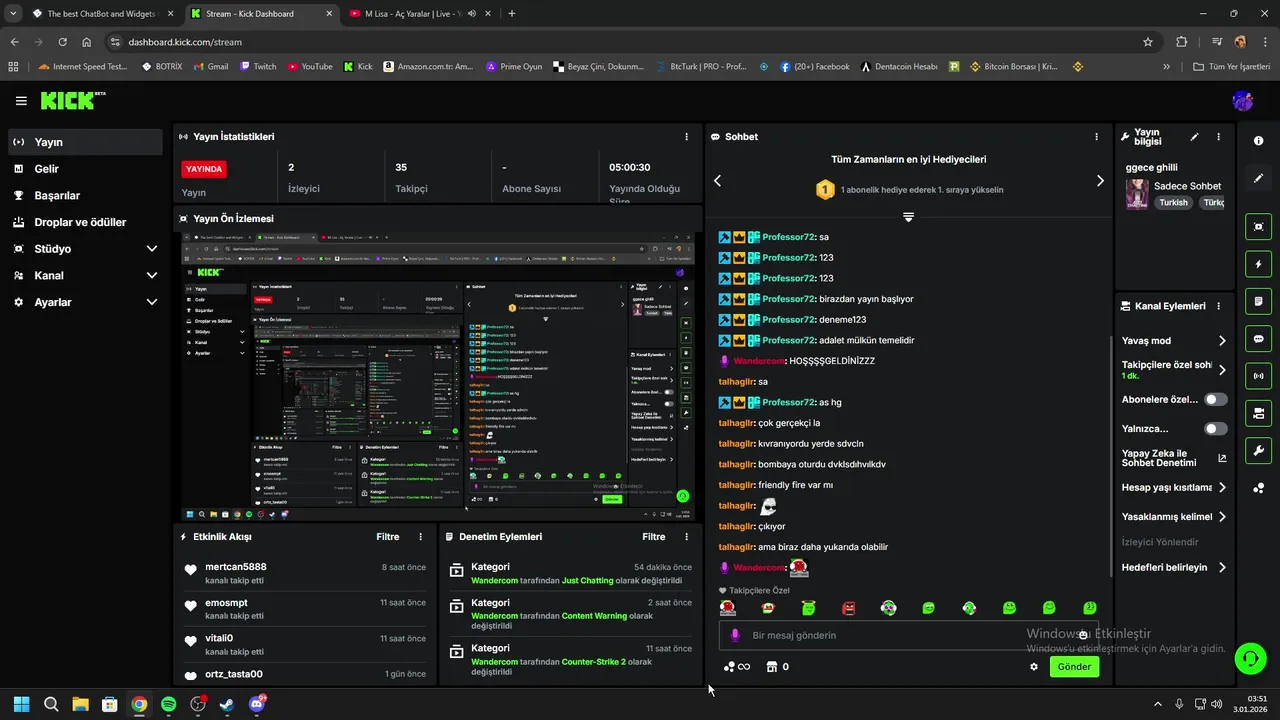The image size is (1280, 720).
Task: Select Droplar ve ödüller in the sidebar
Action: pyautogui.click(x=85, y=222)
